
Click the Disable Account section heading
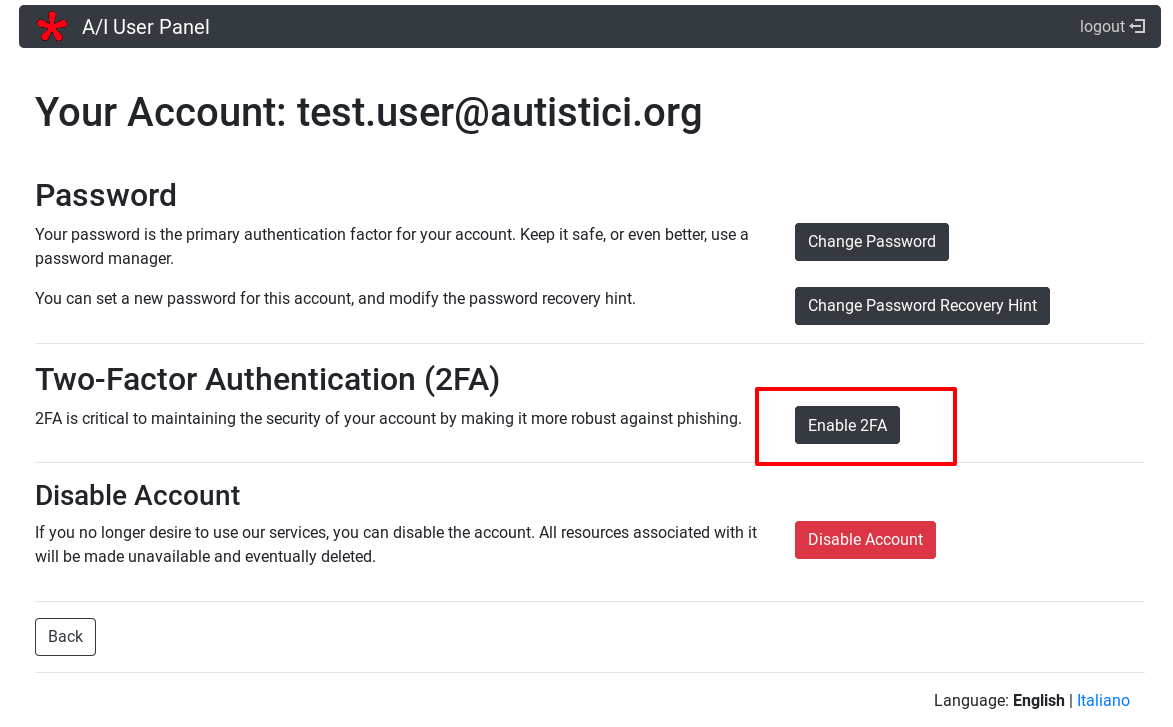pyautogui.click(x=138, y=495)
